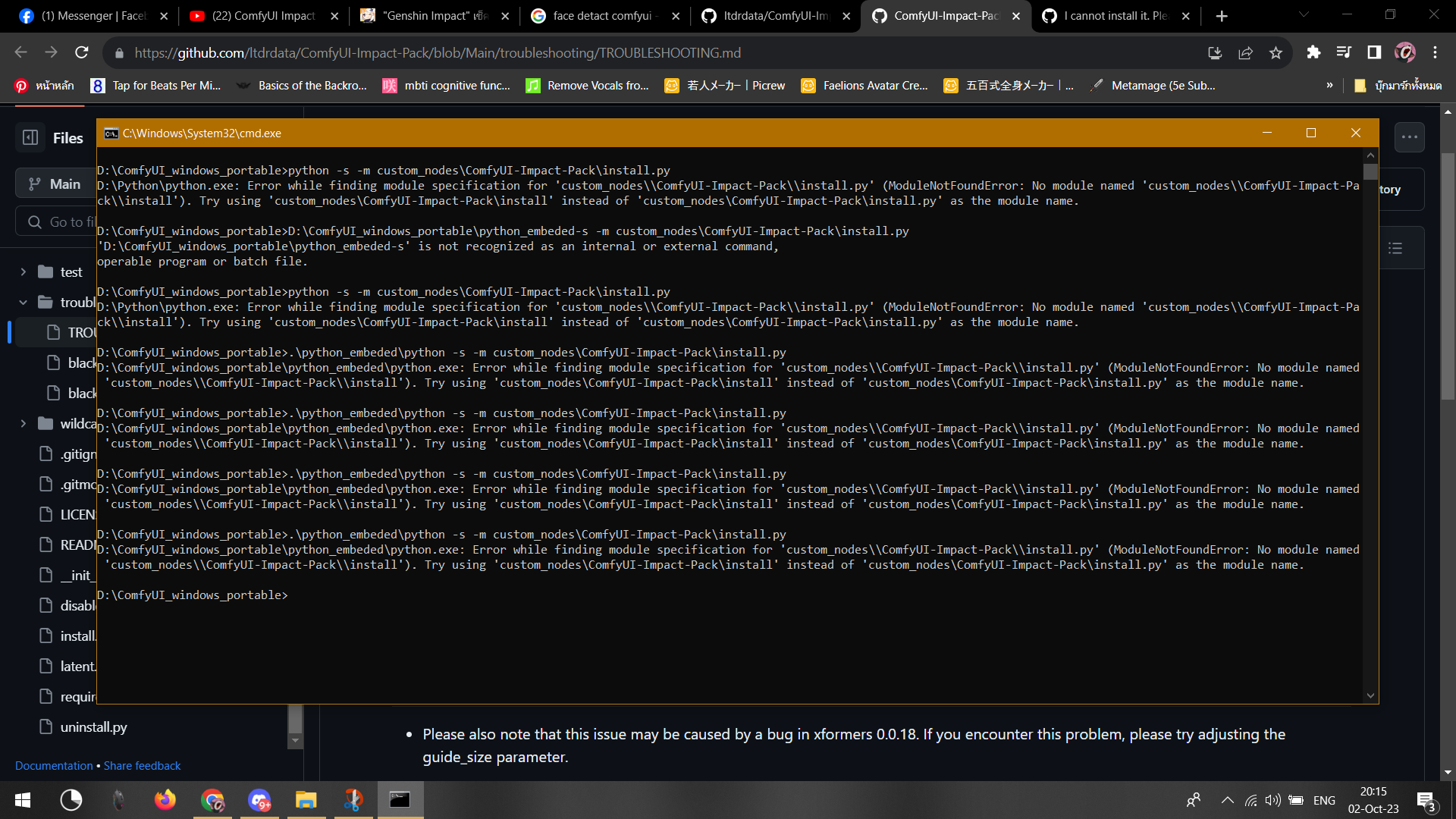Image resolution: width=1456 pixels, height=819 pixels.
Task: Expand the wildcards folder chevron
Action: point(24,423)
